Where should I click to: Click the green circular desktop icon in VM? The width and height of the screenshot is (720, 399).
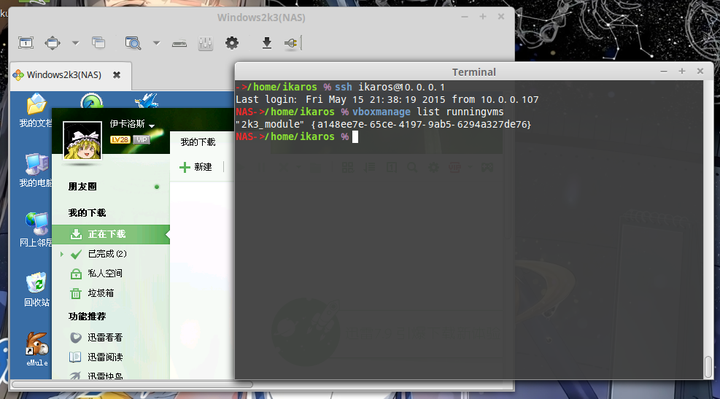tap(91, 101)
